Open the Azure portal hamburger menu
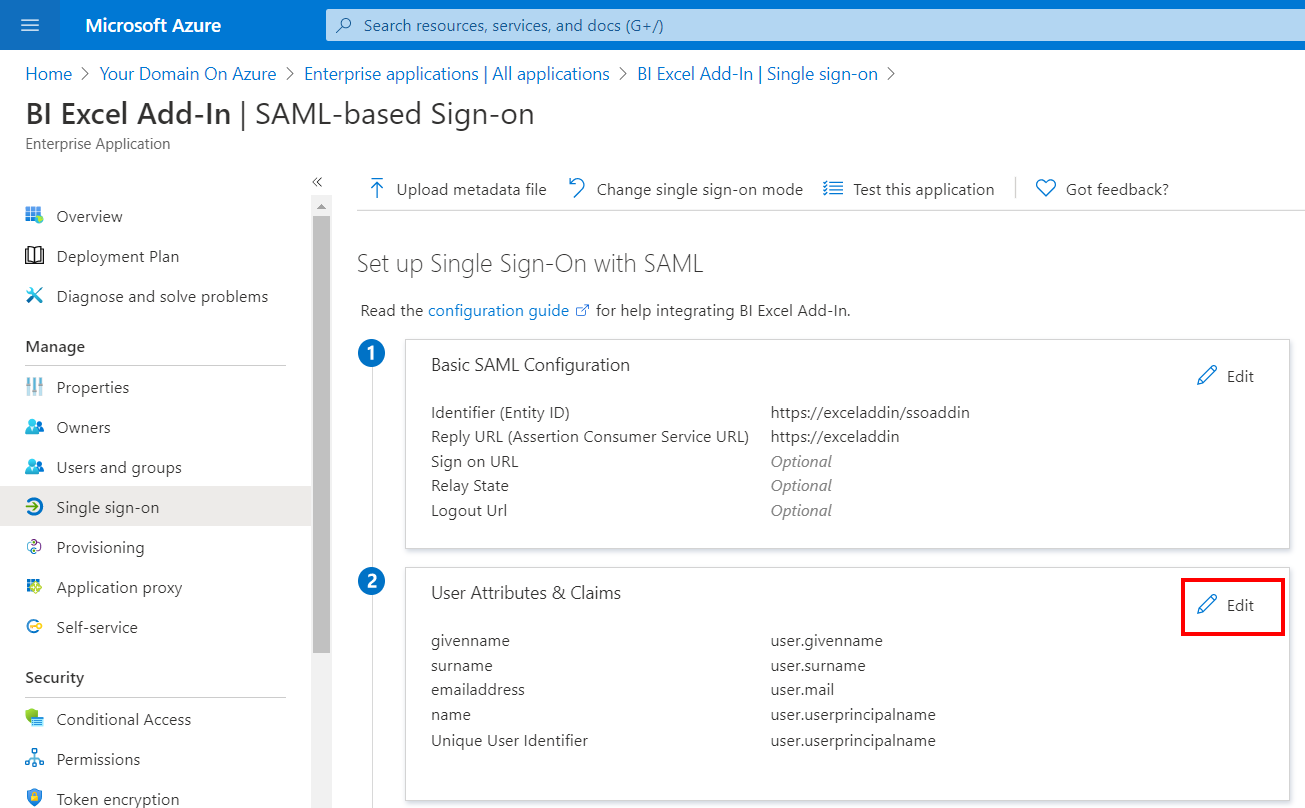 [x=29, y=25]
